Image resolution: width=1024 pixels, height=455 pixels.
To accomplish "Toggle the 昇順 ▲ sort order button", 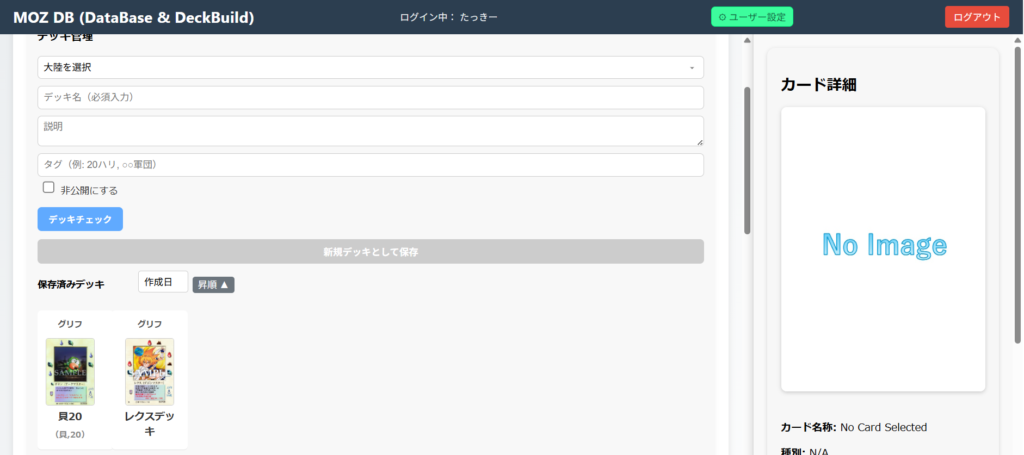I will 213,285.
